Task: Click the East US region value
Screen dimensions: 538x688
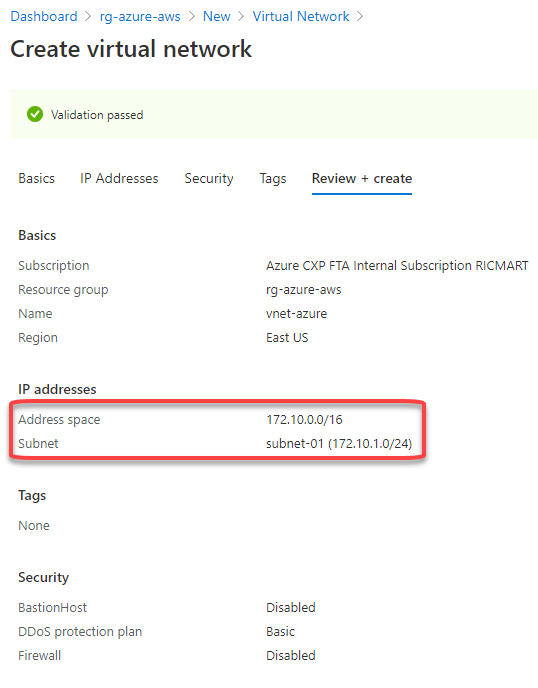Action: point(287,338)
